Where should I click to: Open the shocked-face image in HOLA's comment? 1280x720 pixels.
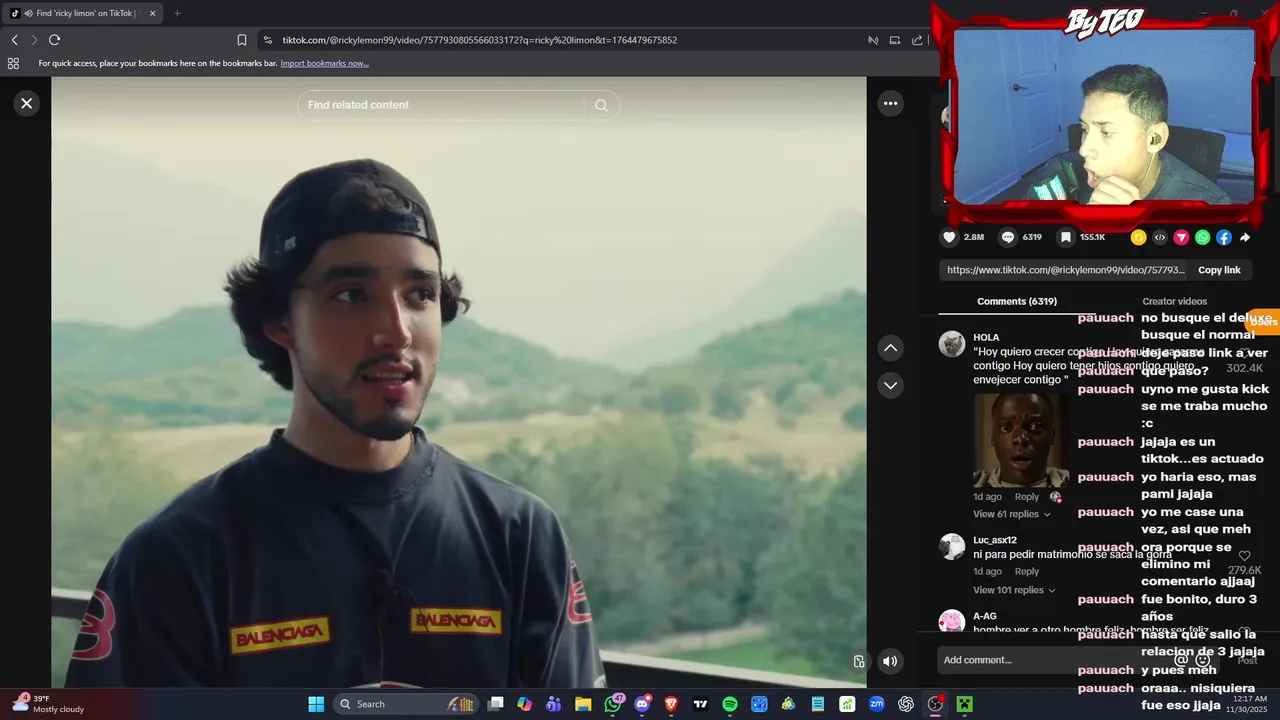[x=1021, y=440]
